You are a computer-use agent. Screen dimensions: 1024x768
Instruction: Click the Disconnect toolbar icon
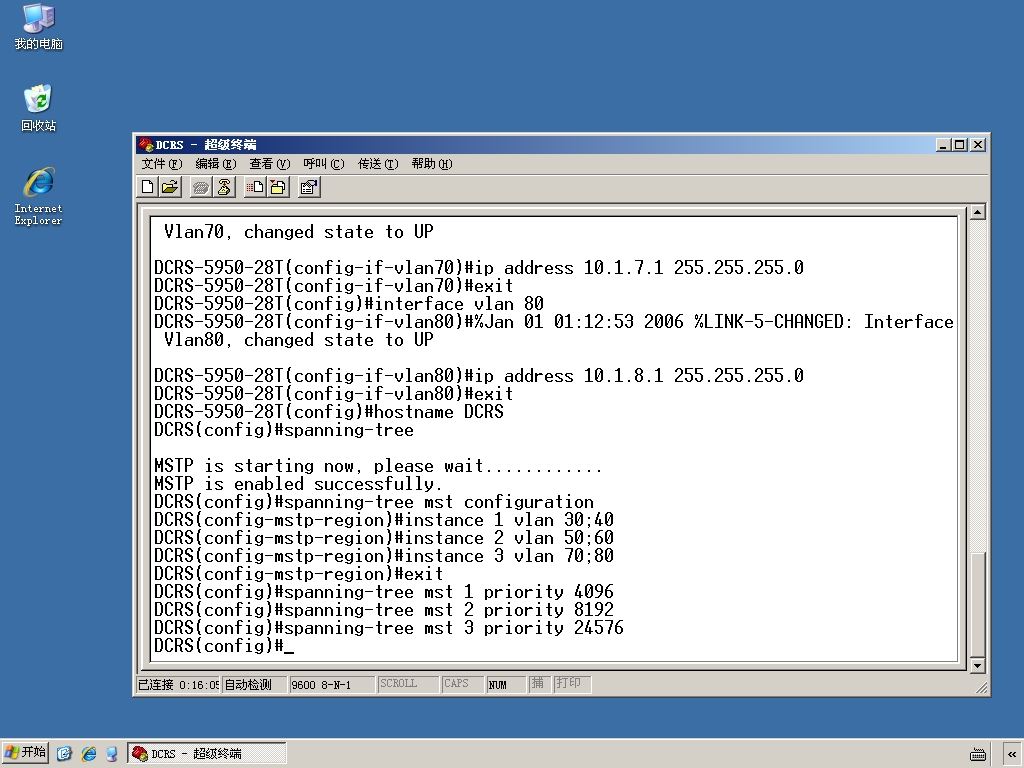(x=224, y=187)
